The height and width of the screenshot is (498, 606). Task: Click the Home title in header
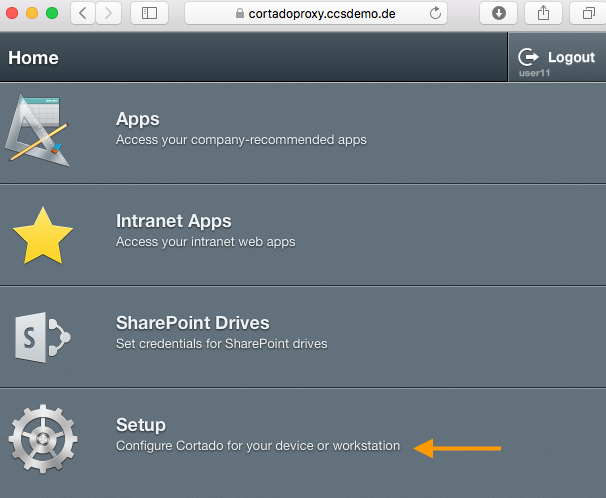pyautogui.click(x=33, y=58)
